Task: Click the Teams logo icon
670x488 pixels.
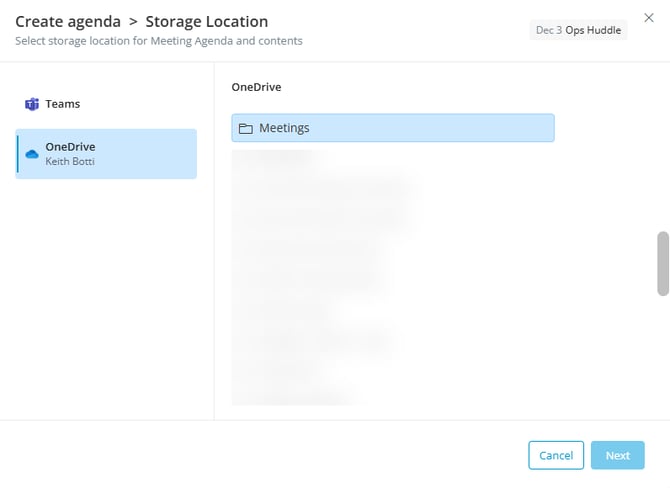Action: [x=32, y=104]
